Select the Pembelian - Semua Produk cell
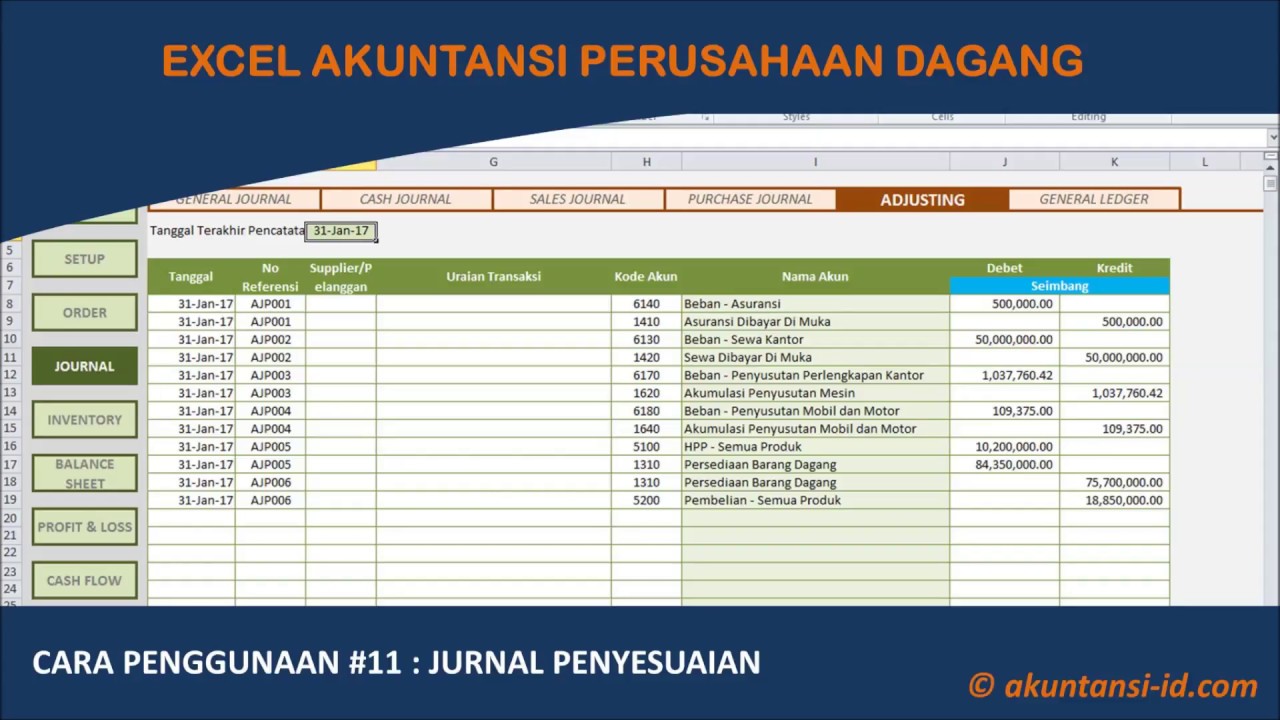 tap(815, 500)
